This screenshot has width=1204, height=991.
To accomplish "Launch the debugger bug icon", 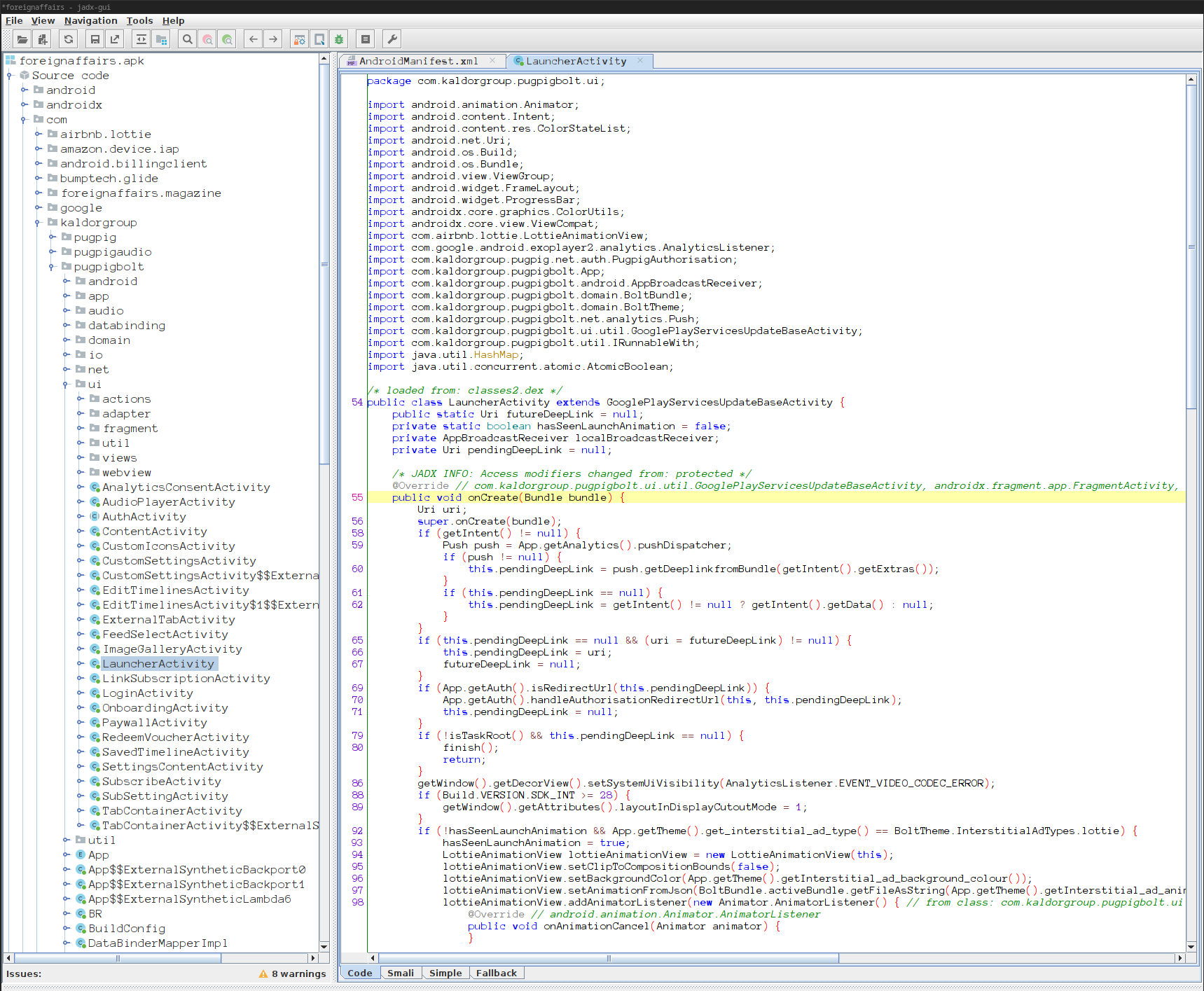I will [339, 39].
